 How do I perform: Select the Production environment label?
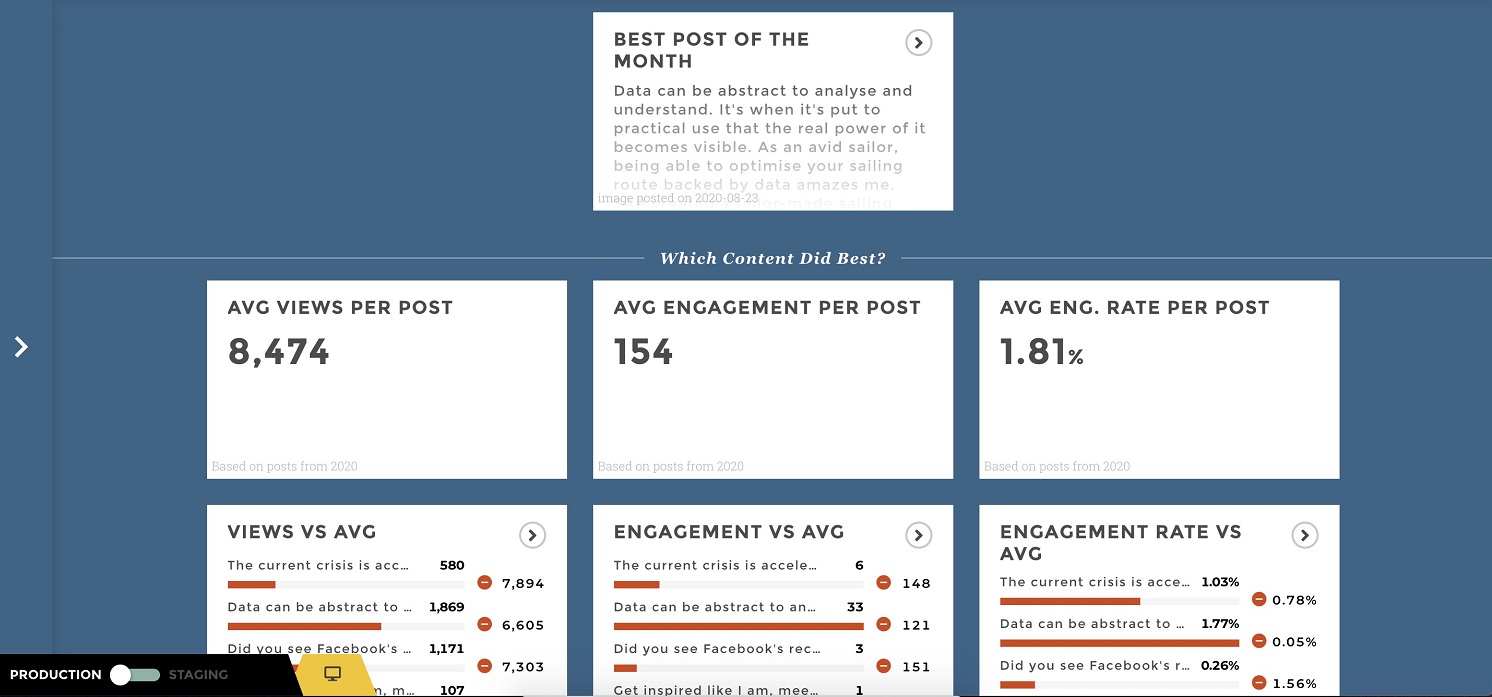coord(56,675)
